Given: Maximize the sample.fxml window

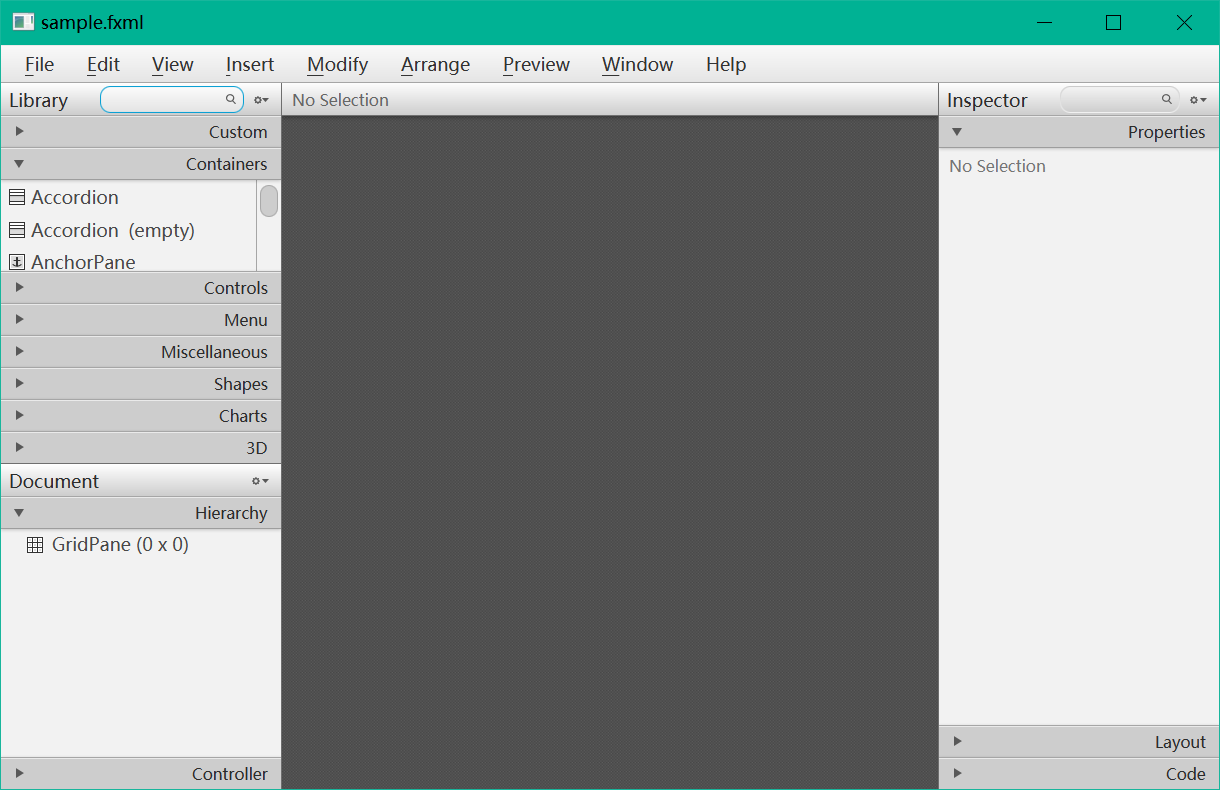Looking at the screenshot, I should click(x=1113, y=22).
